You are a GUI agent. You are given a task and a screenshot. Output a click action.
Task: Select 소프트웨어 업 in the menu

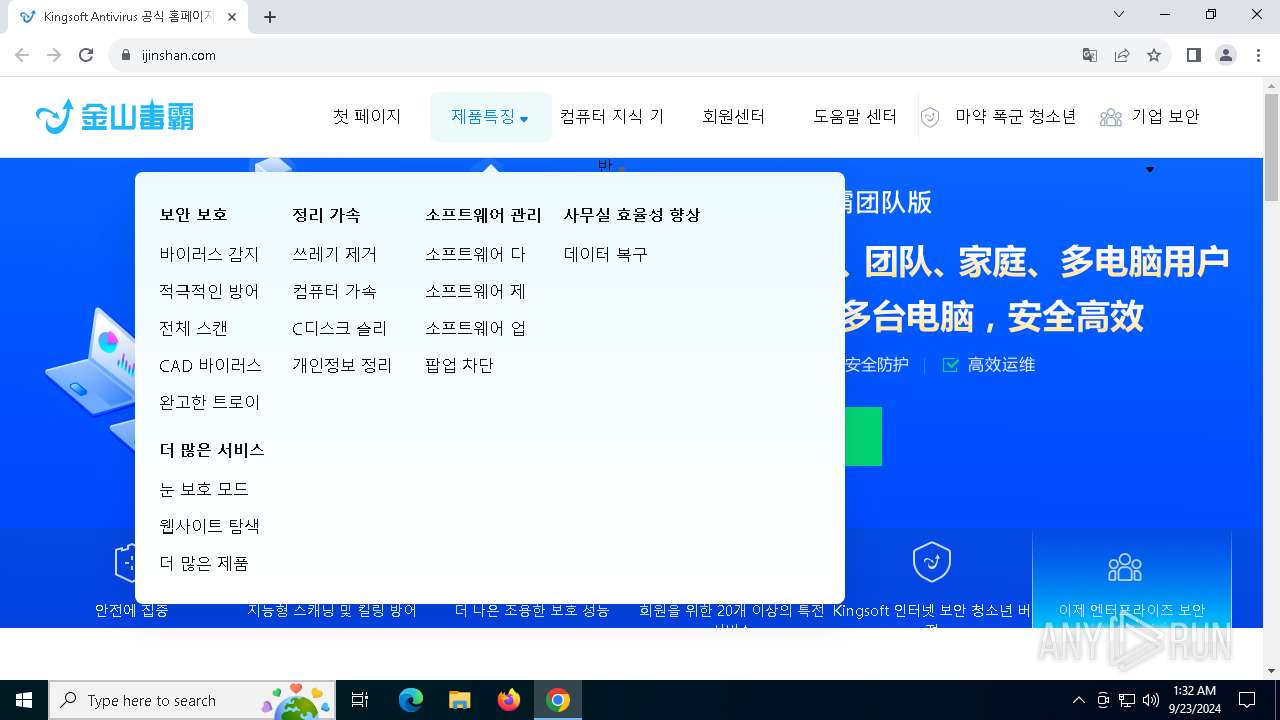click(475, 329)
